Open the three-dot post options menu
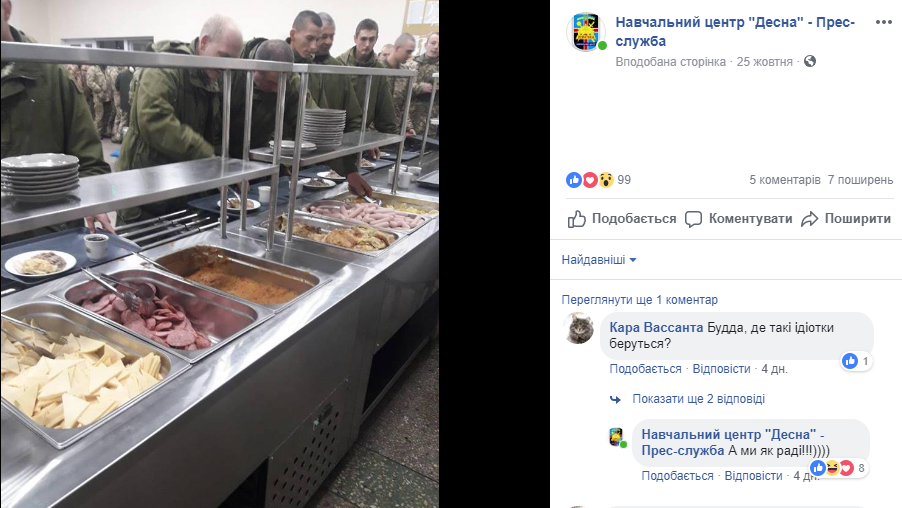Screen dimensions: 902x508 pos(884,22)
